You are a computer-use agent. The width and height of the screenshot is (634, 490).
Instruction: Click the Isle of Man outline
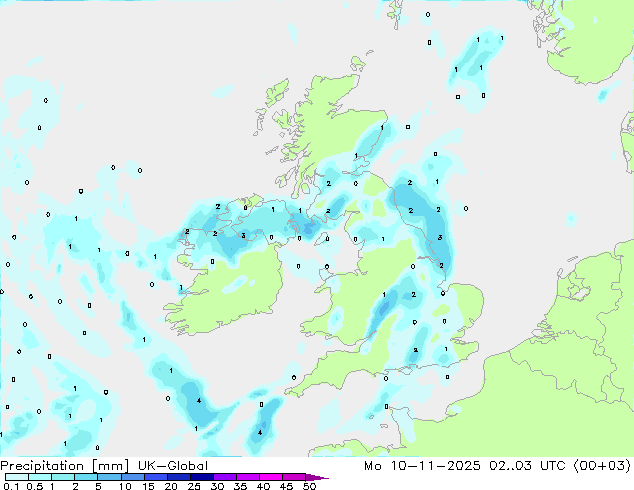click(321, 240)
